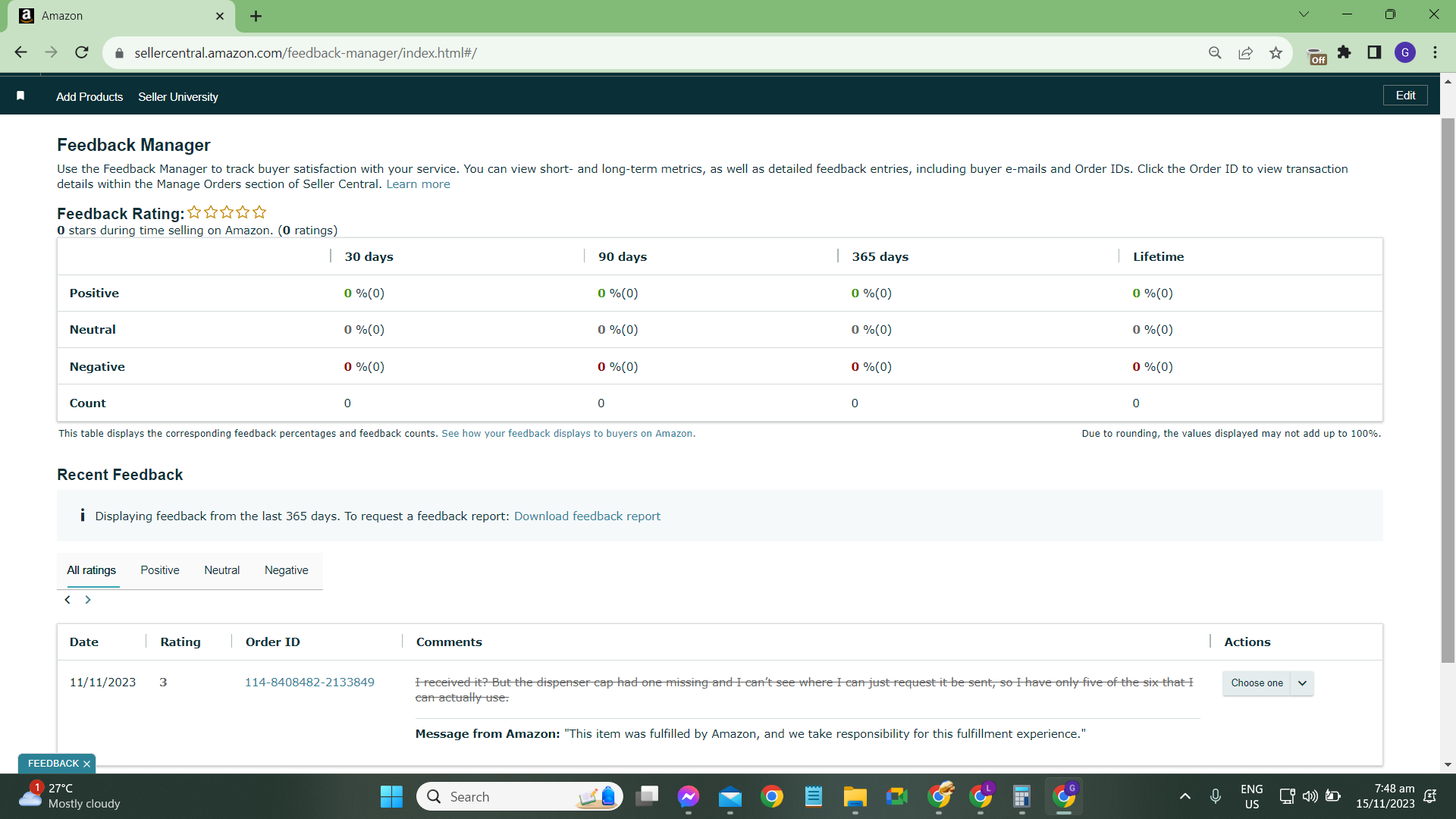
Task: Click the ENG US language indicator
Action: 1251,796
